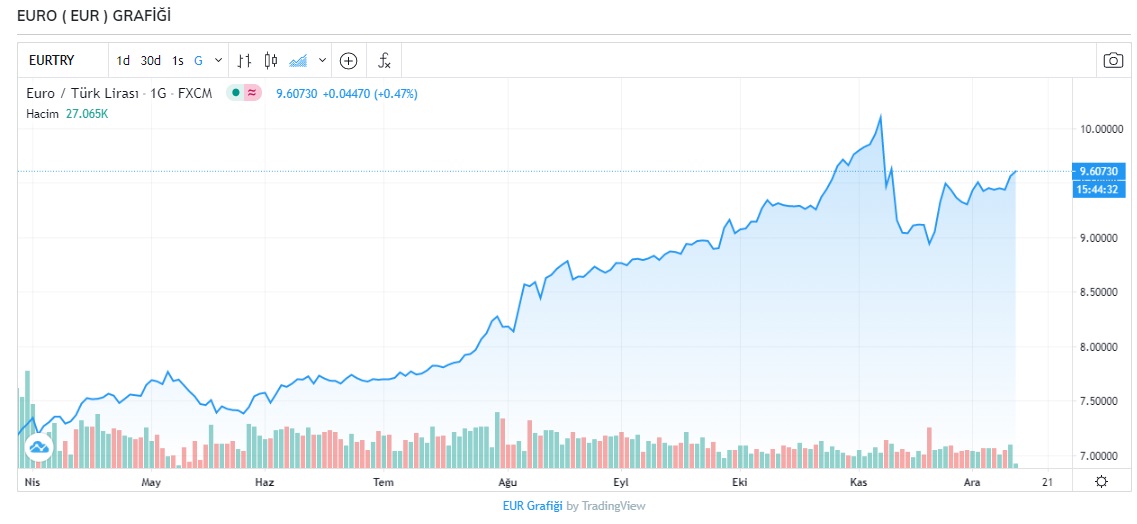
Task: Click the EURTRY symbol search field
Action: 60,60
